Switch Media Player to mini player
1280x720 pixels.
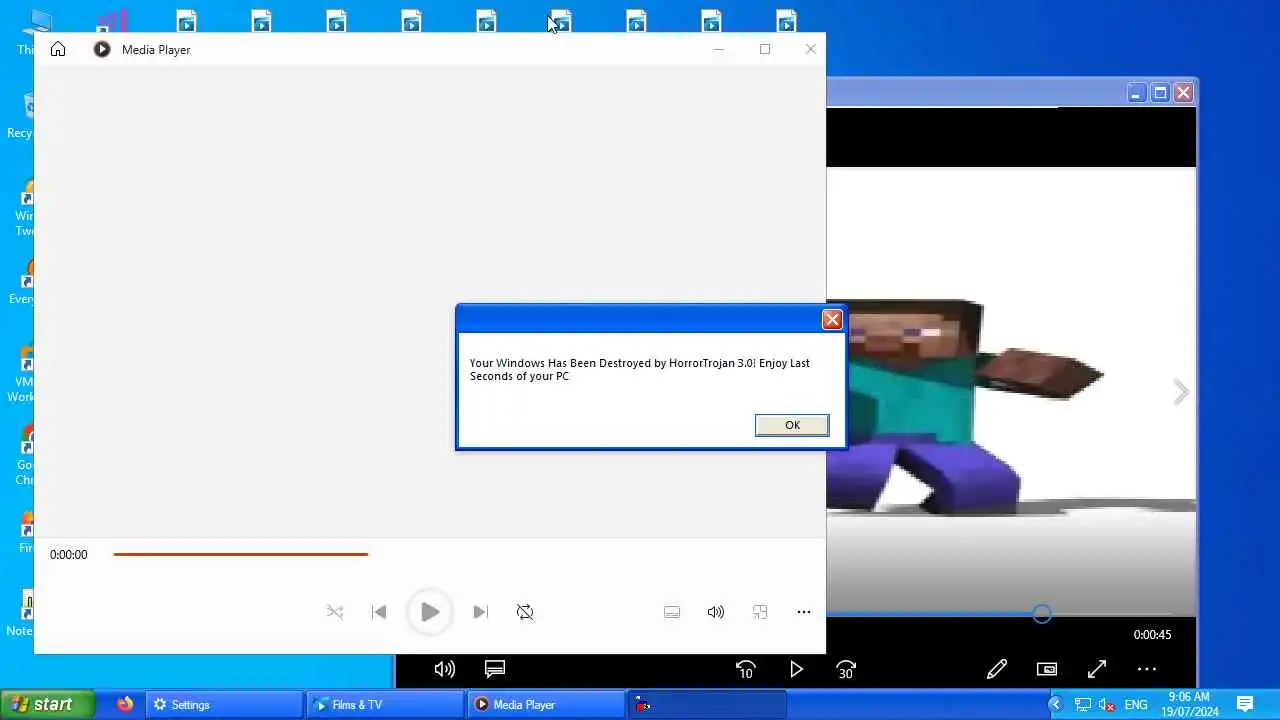[760, 612]
